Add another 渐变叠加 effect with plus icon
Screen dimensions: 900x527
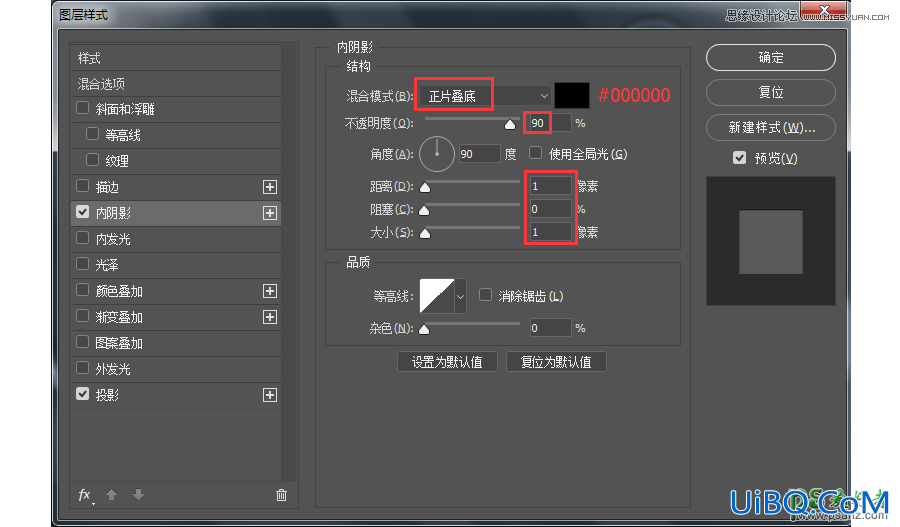(x=270, y=317)
